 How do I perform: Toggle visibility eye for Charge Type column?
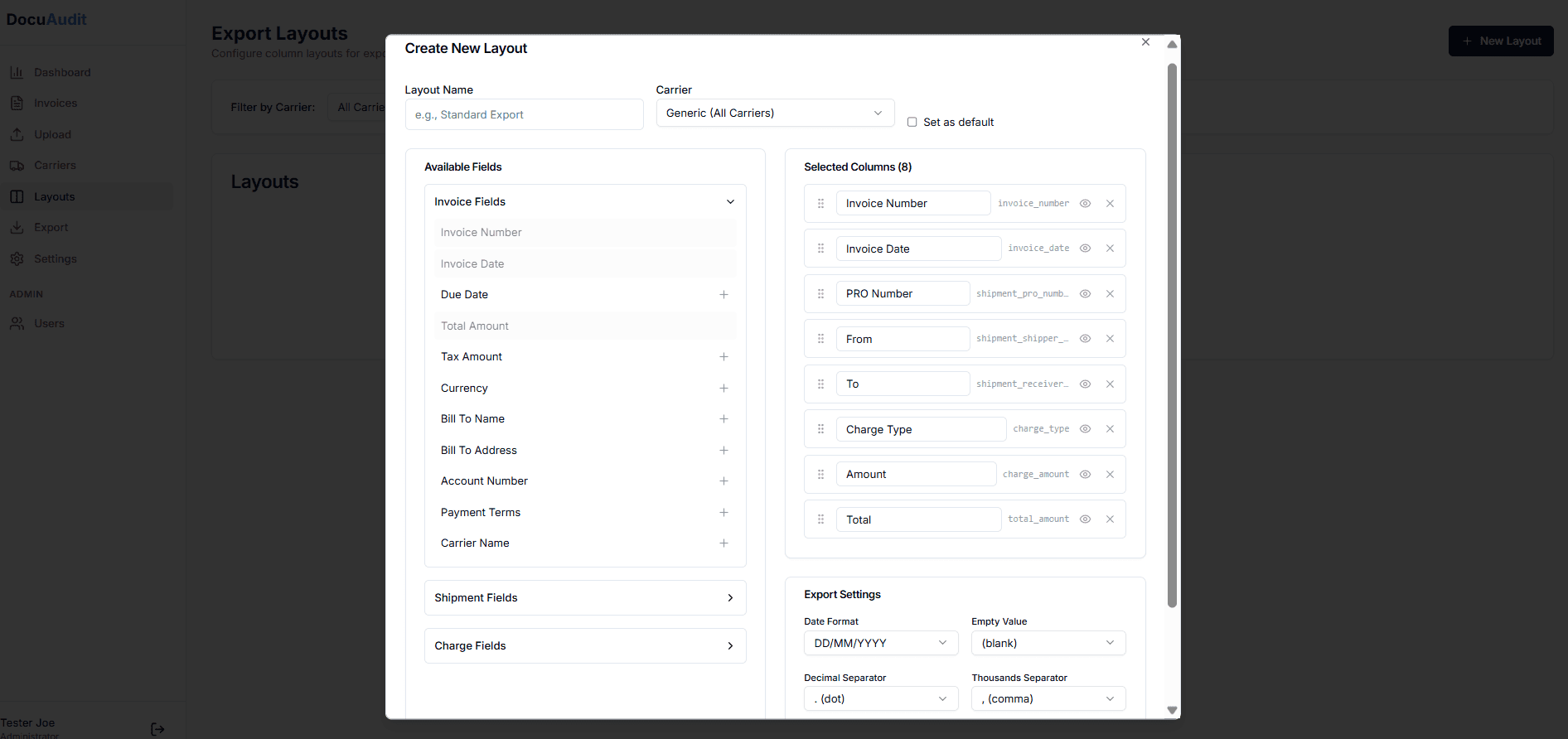click(1085, 429)
